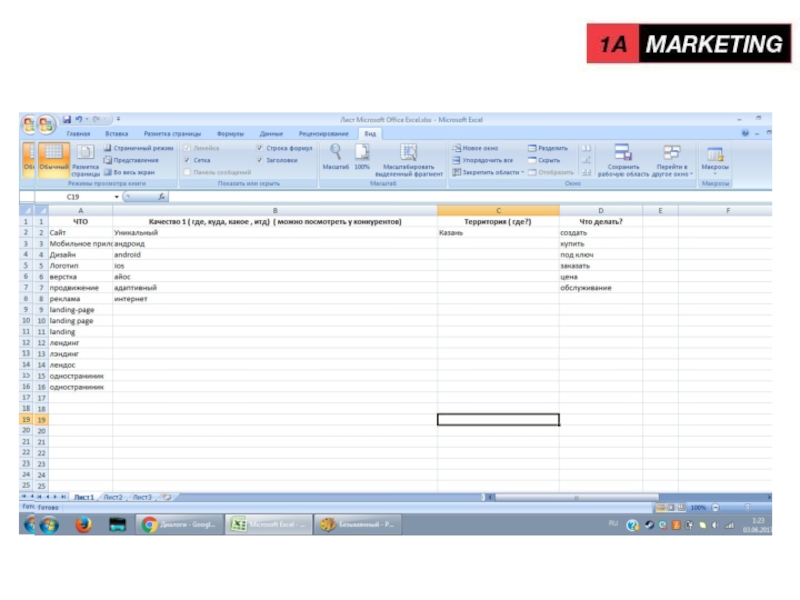Customize quick access toolbar dropdown

click(x=118, y=119)
